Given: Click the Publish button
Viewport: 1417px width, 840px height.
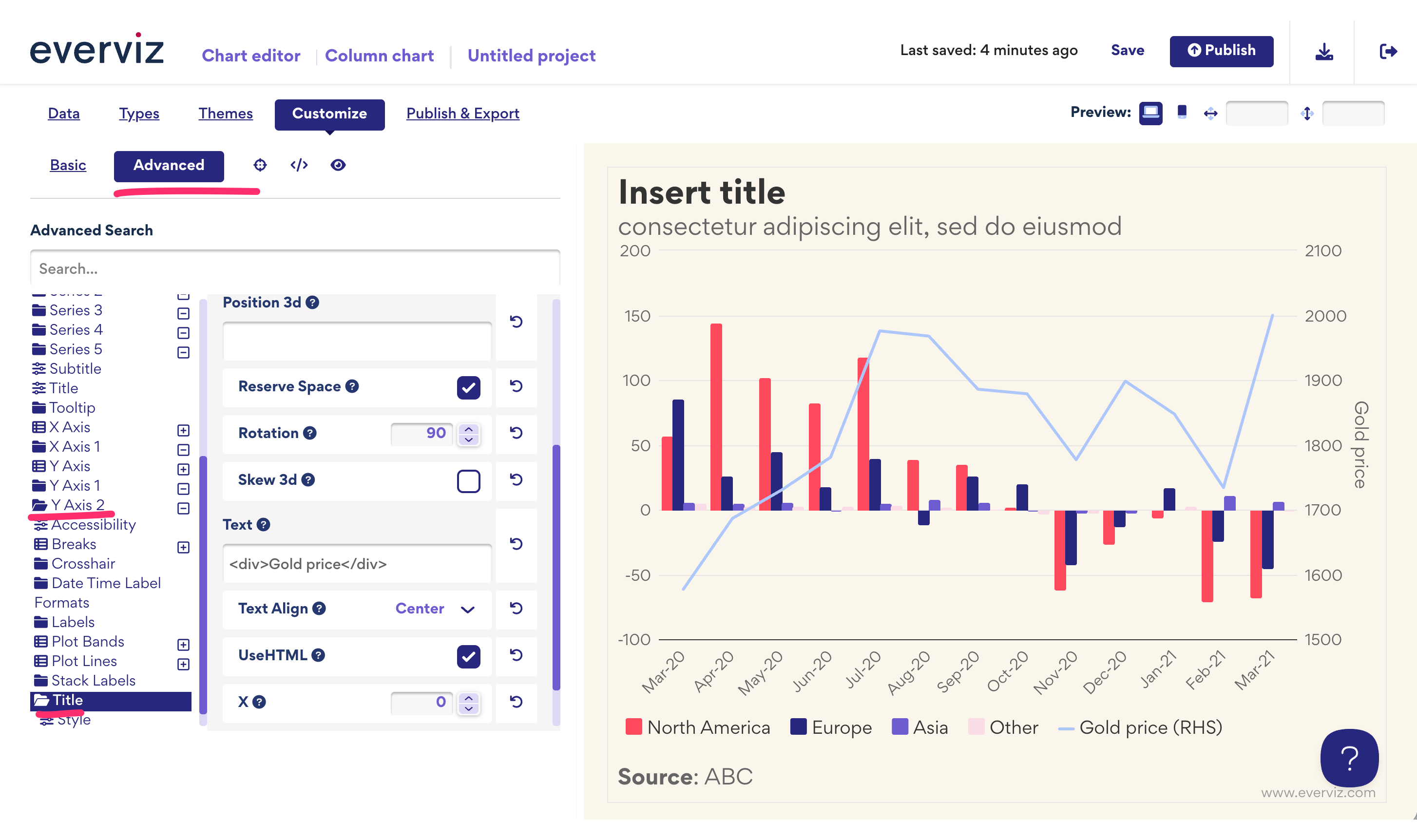Looking at the screenshot, I should (1221, 50).
